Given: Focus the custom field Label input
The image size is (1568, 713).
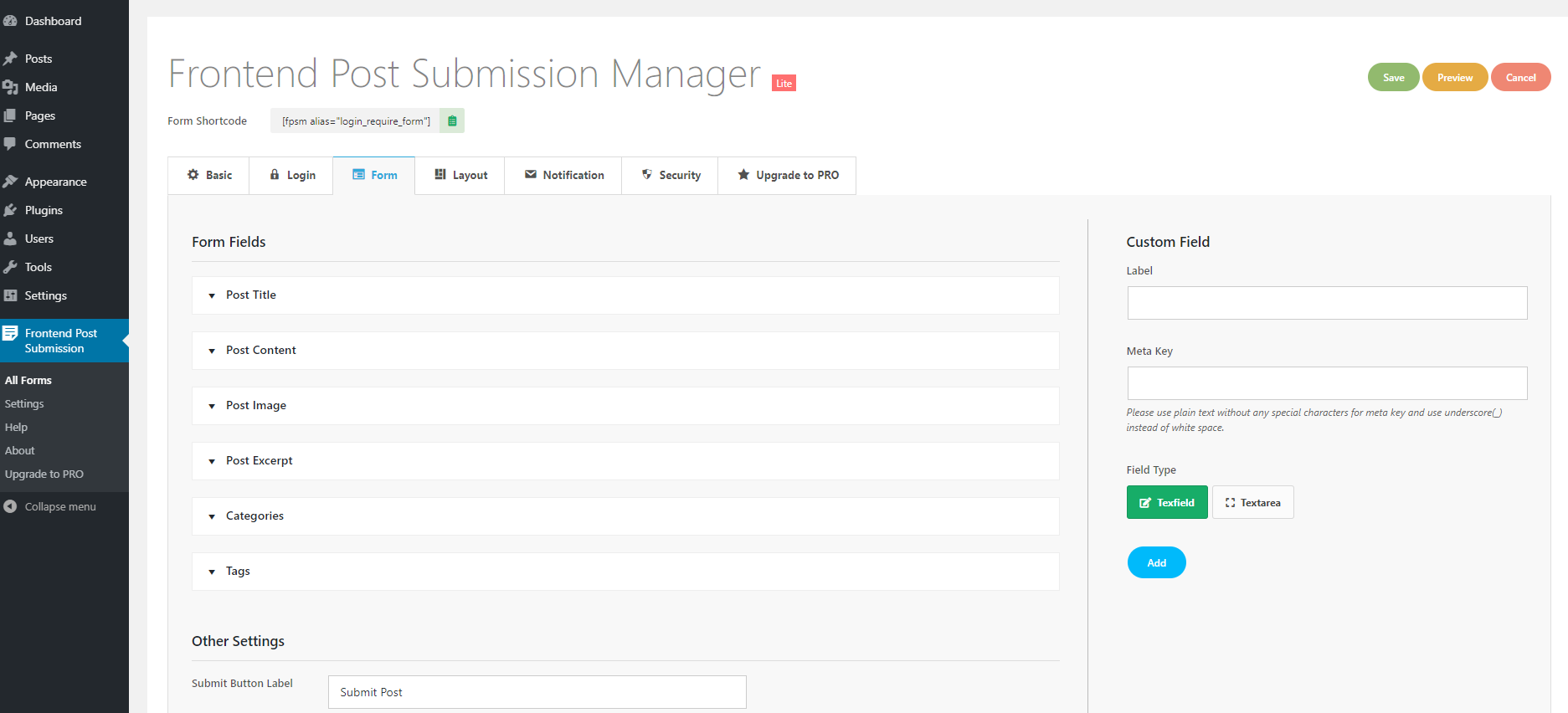Looking at the screenshot, I should [1327, 303].
